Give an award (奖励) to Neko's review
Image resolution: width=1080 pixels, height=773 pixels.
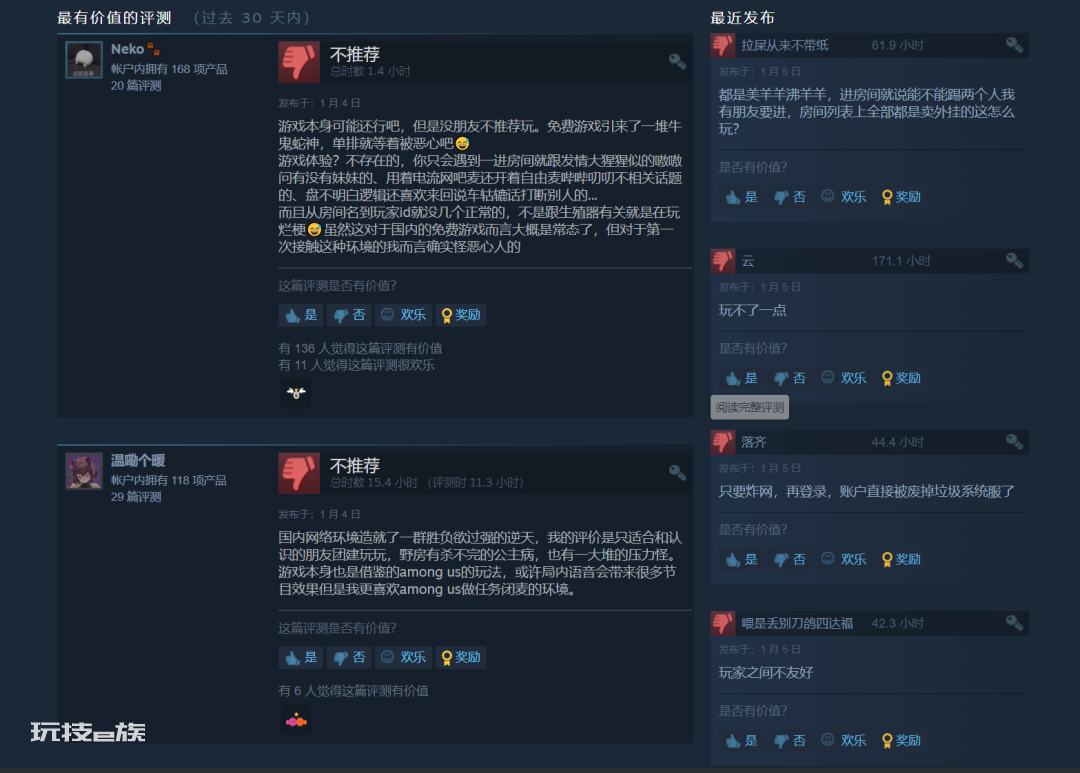click(x=461, y=315)
